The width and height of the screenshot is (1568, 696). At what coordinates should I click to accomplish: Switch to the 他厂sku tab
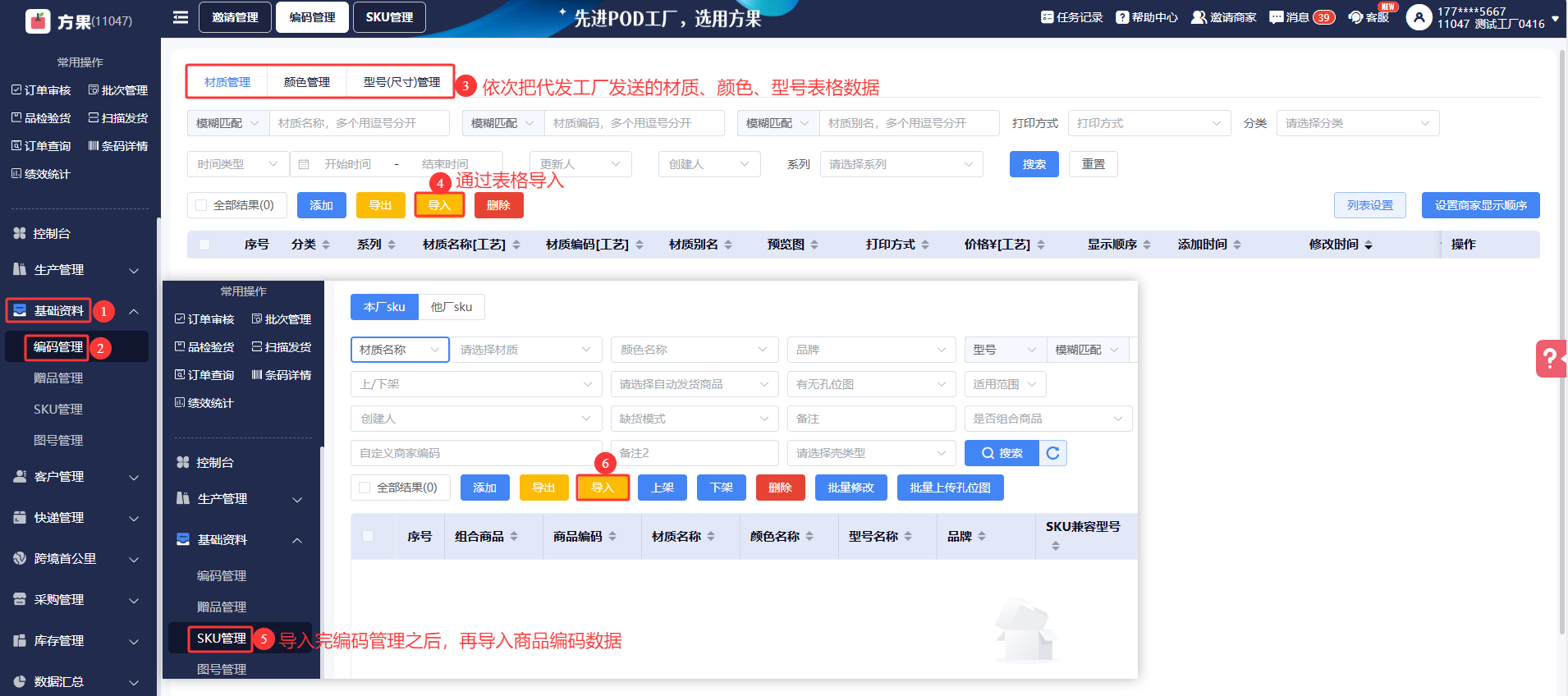[452, 307]
